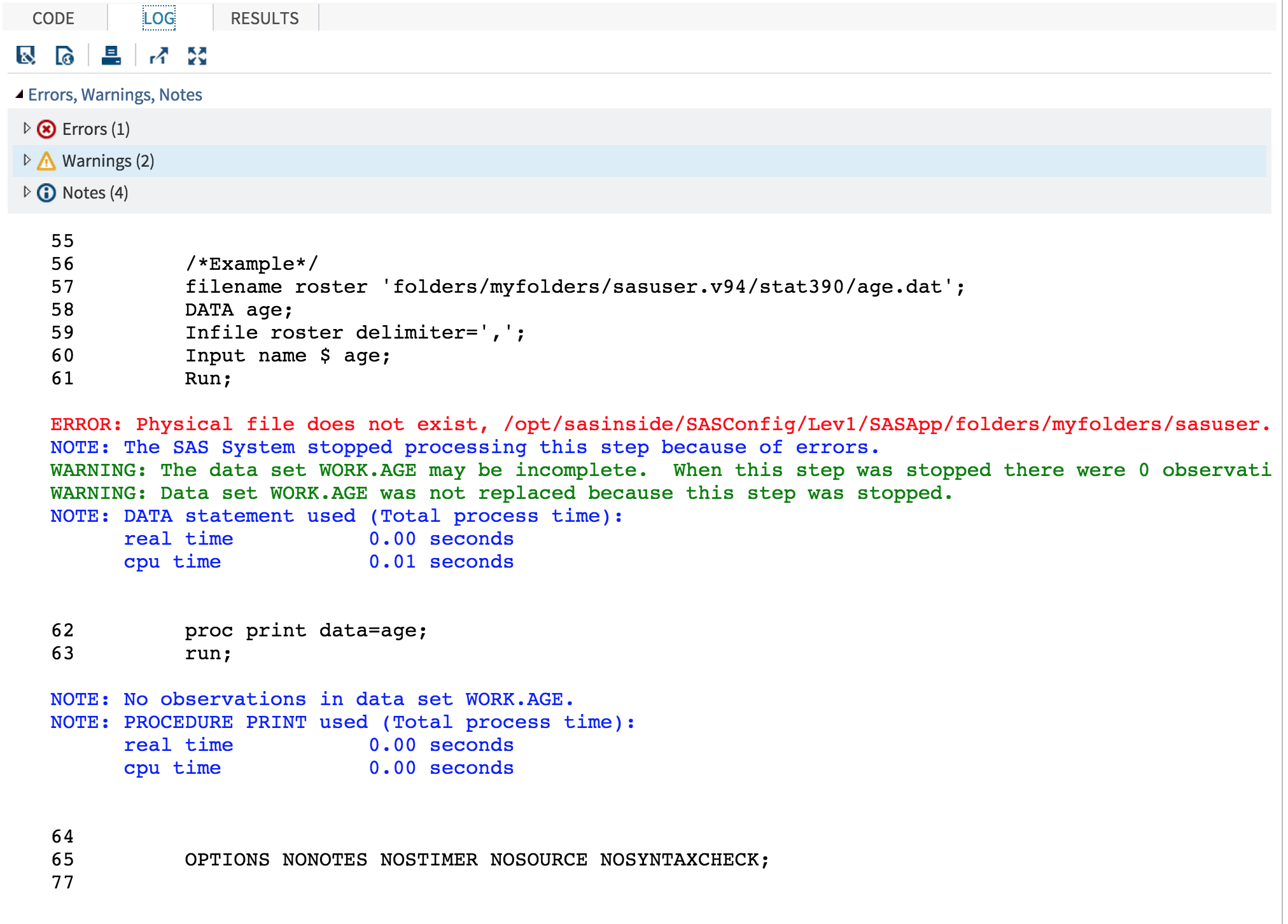The height and width of the screenshot is (924, 1288).
Task: Switch to the RESULTS tab
Action: point(265,18)
